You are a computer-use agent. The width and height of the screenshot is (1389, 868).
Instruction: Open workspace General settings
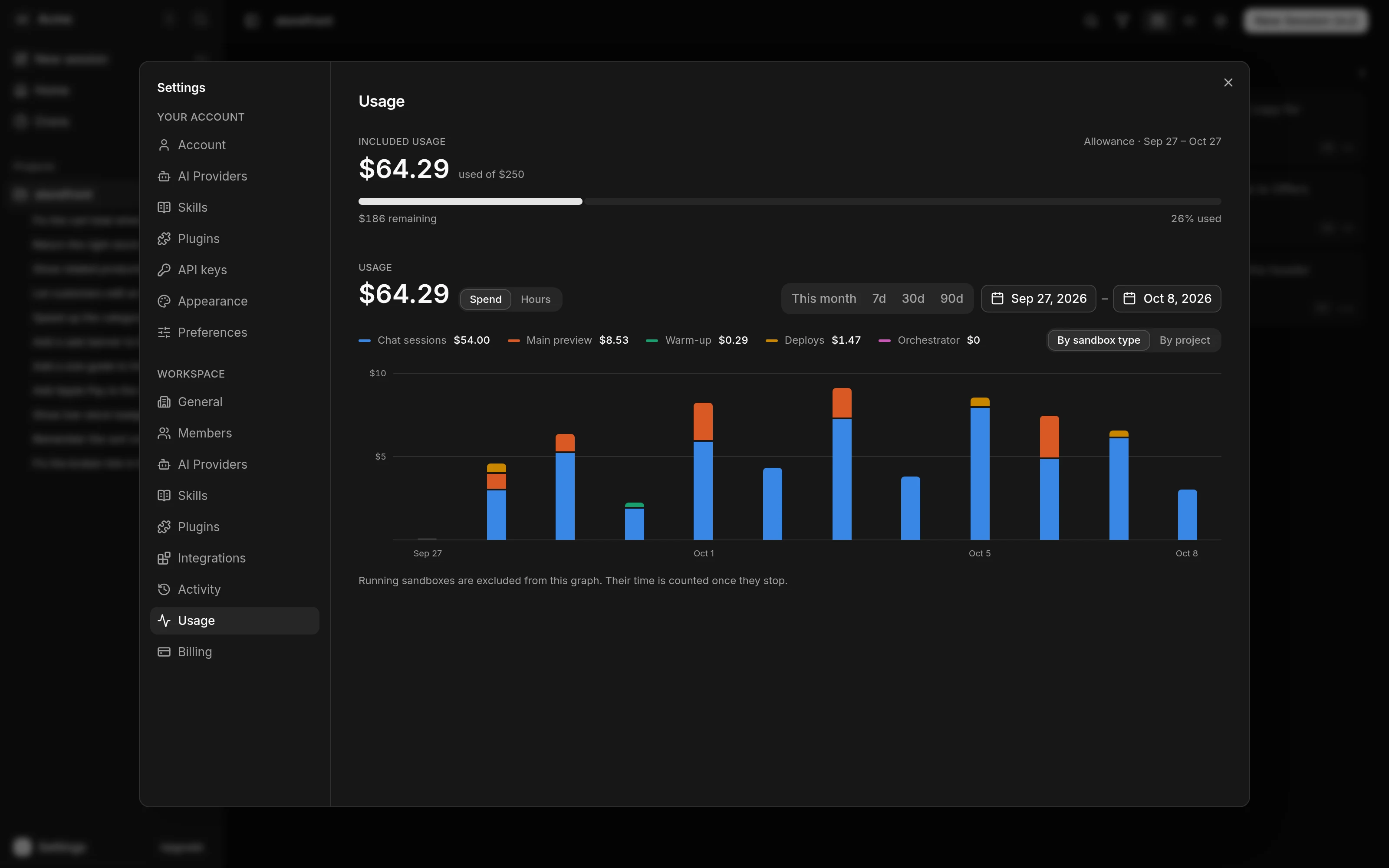(x=234, y=402)
